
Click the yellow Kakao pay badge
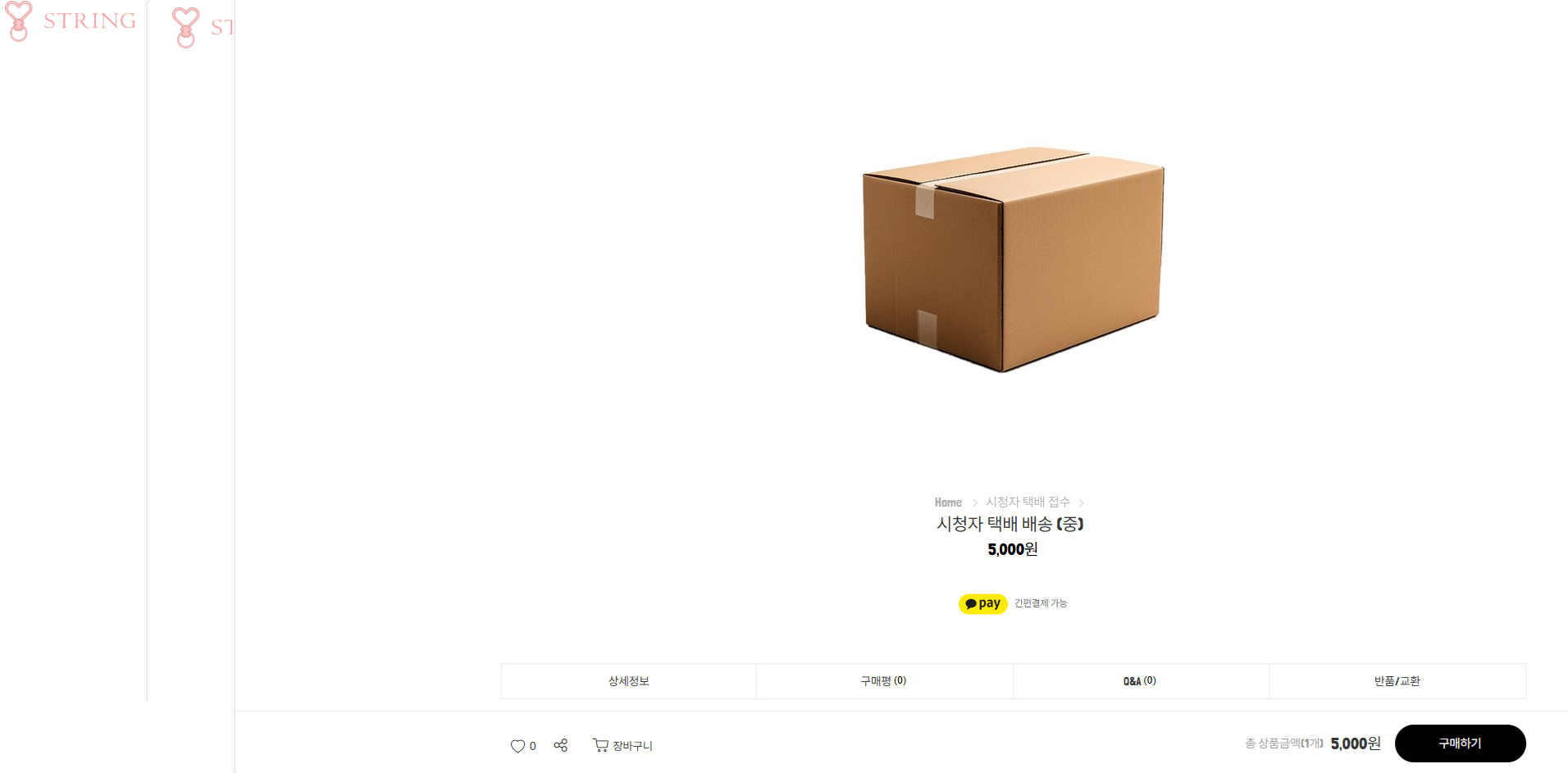pyautogui.click(x=982, y=603)
